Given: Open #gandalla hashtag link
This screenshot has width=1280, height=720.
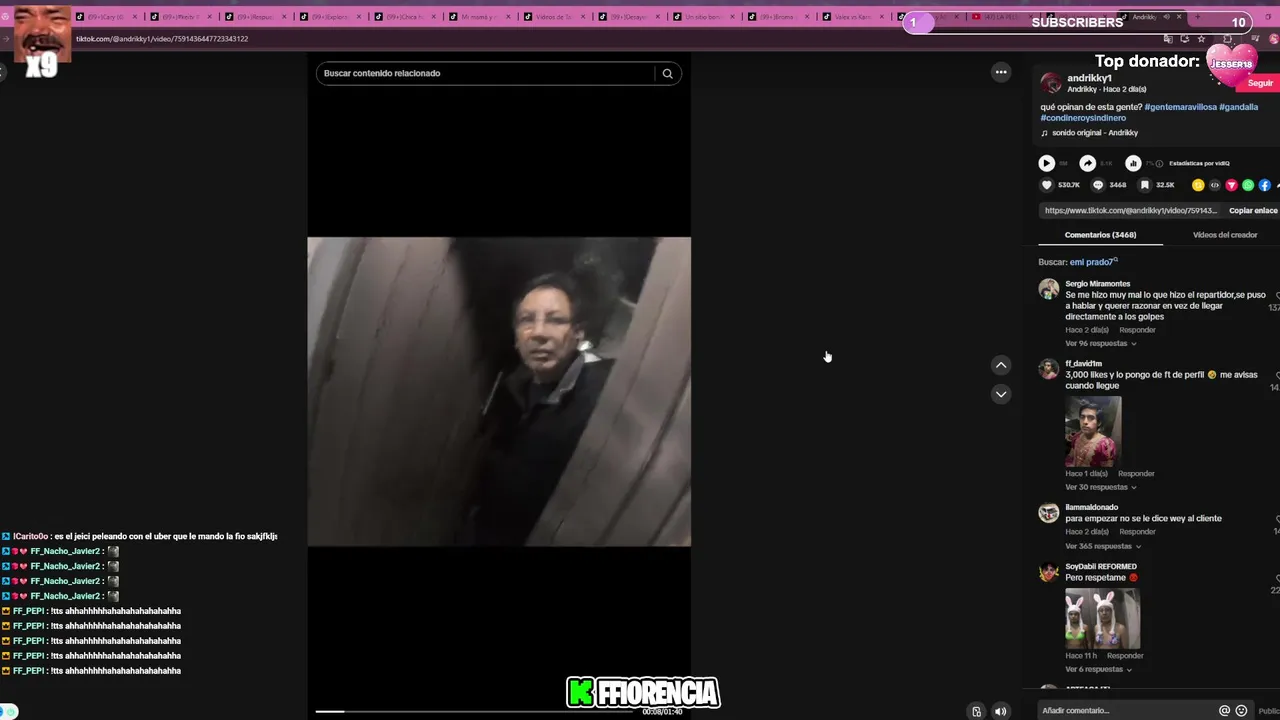Looking at the screenshot, I should click(x=1239, y=107).
